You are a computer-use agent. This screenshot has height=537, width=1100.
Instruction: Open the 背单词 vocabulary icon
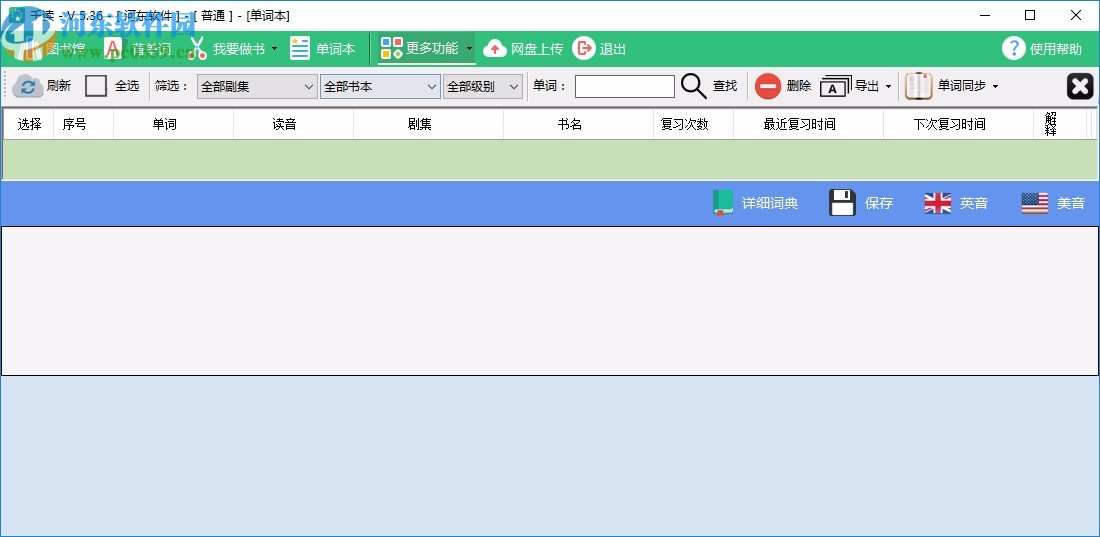click(x=113, y=49)
